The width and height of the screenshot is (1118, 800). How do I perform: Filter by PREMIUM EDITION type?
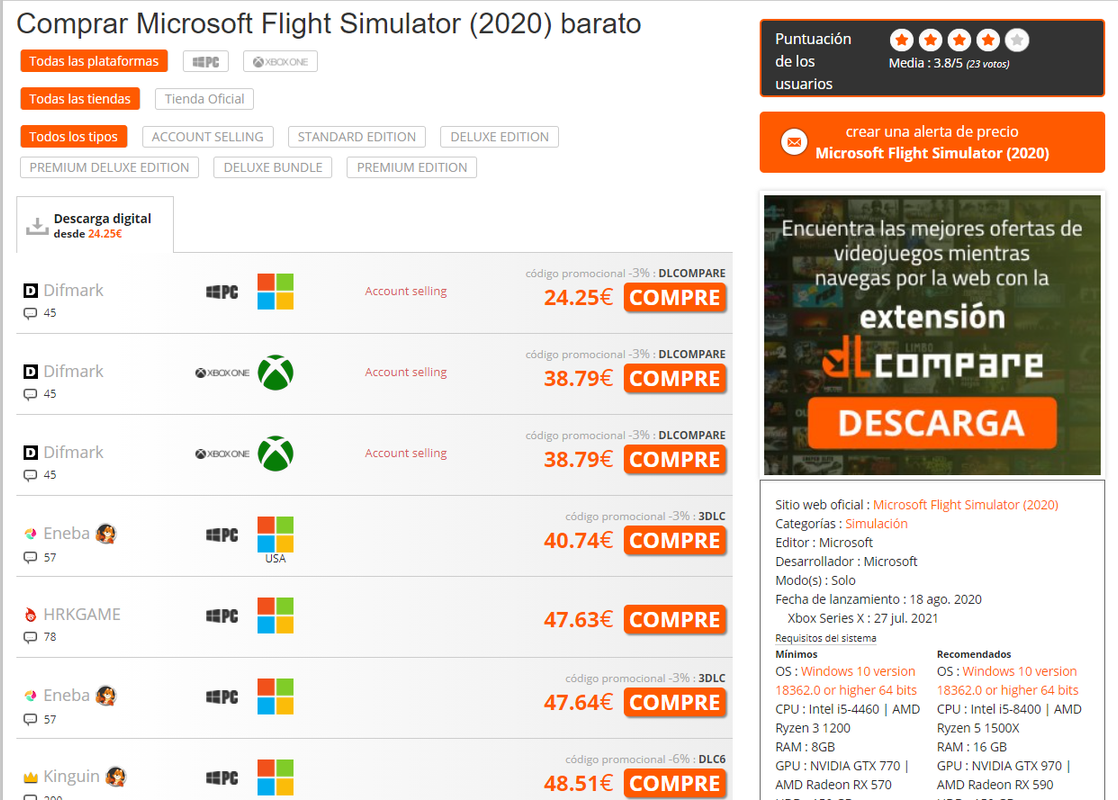tap(411, 168)
